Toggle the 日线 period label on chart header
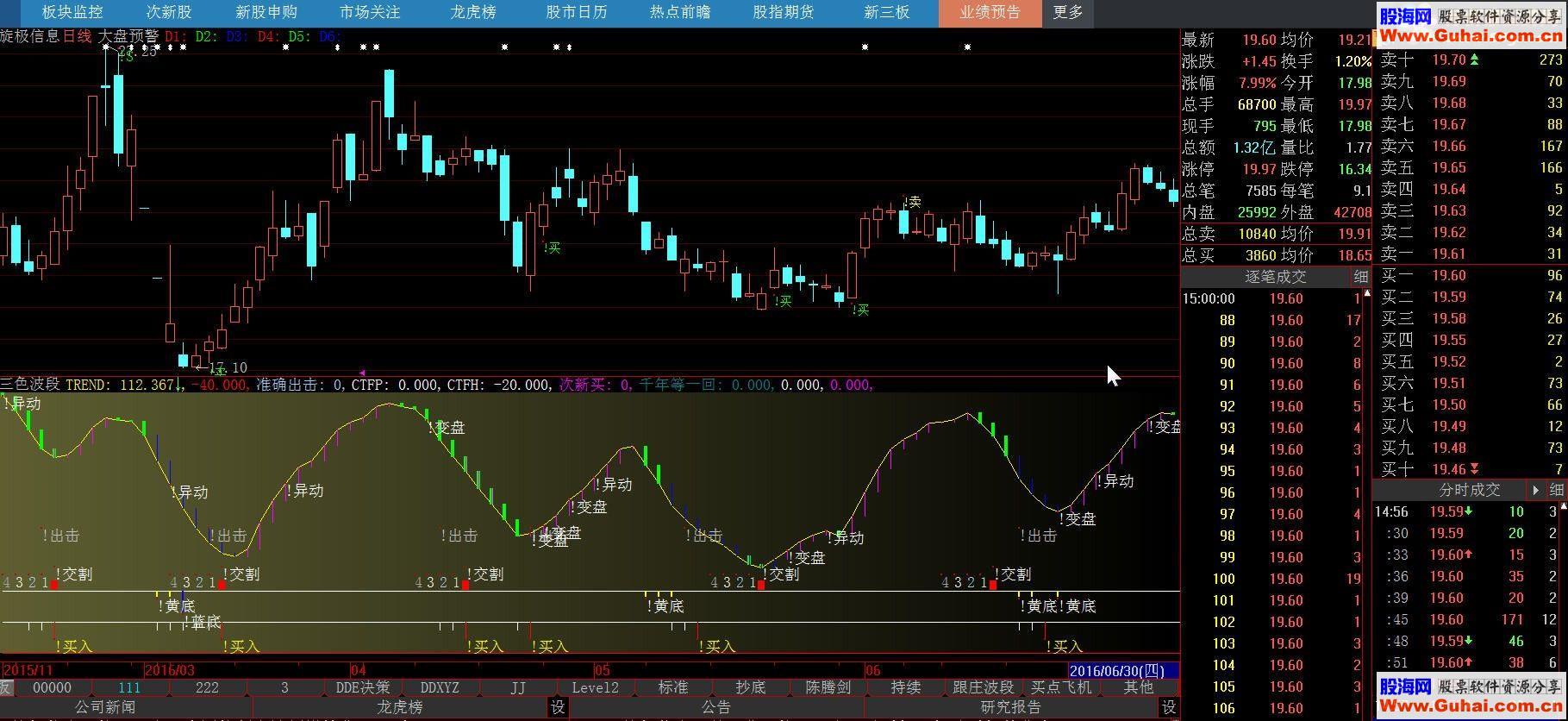This screenshot has width=1568, height=721. (x=77, y=36)
